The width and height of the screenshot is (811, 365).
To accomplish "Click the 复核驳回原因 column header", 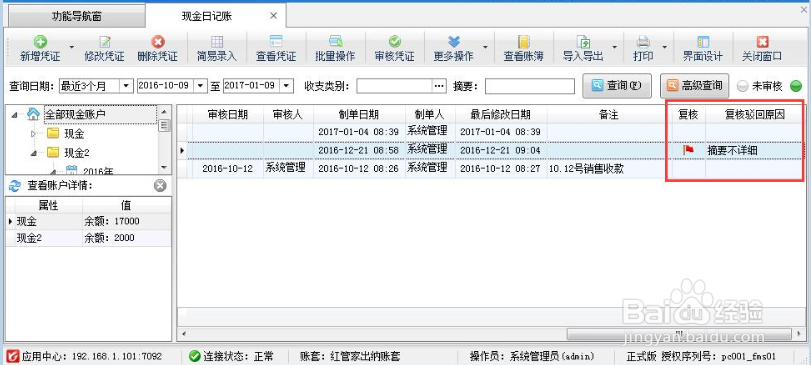I will (755, 115).
